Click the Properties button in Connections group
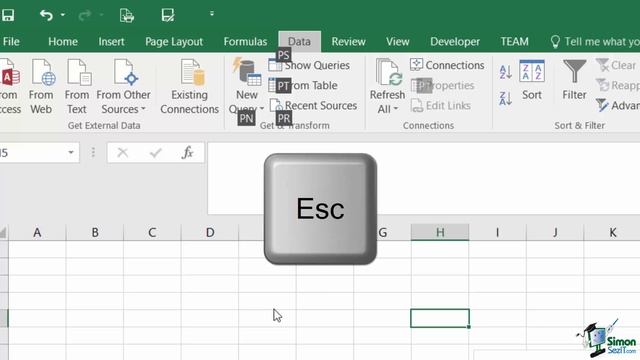The image size is (640, 360). [x=442, y=85]
